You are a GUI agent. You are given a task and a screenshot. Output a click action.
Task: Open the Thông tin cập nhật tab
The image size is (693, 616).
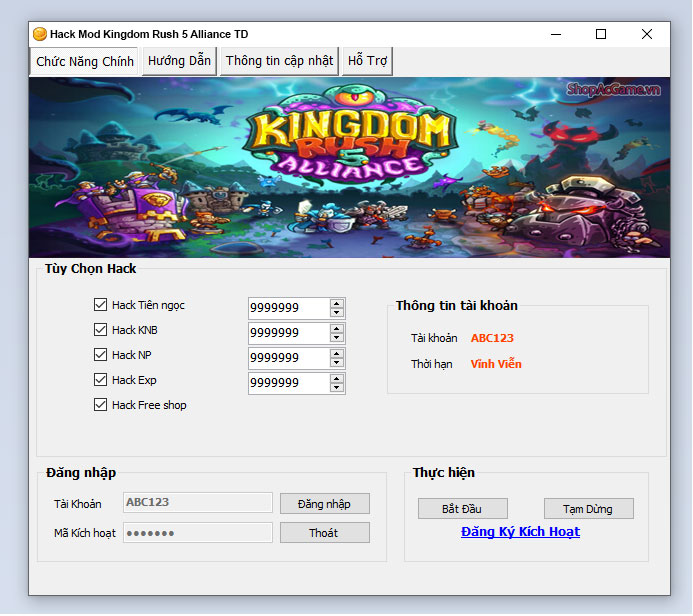(279, 61)
